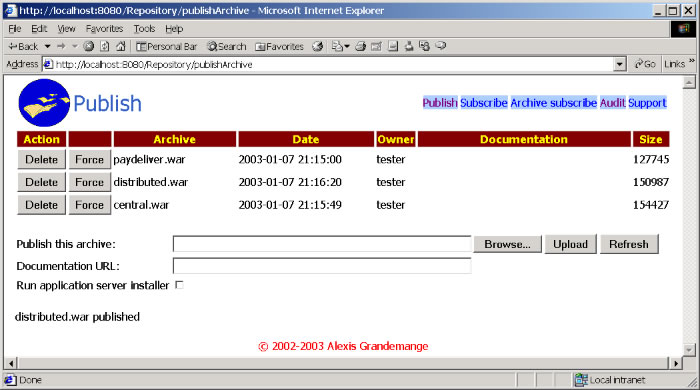Click the toolbar icon before Messenger
This screenshot has width=700, height=390.
[408, 46]
